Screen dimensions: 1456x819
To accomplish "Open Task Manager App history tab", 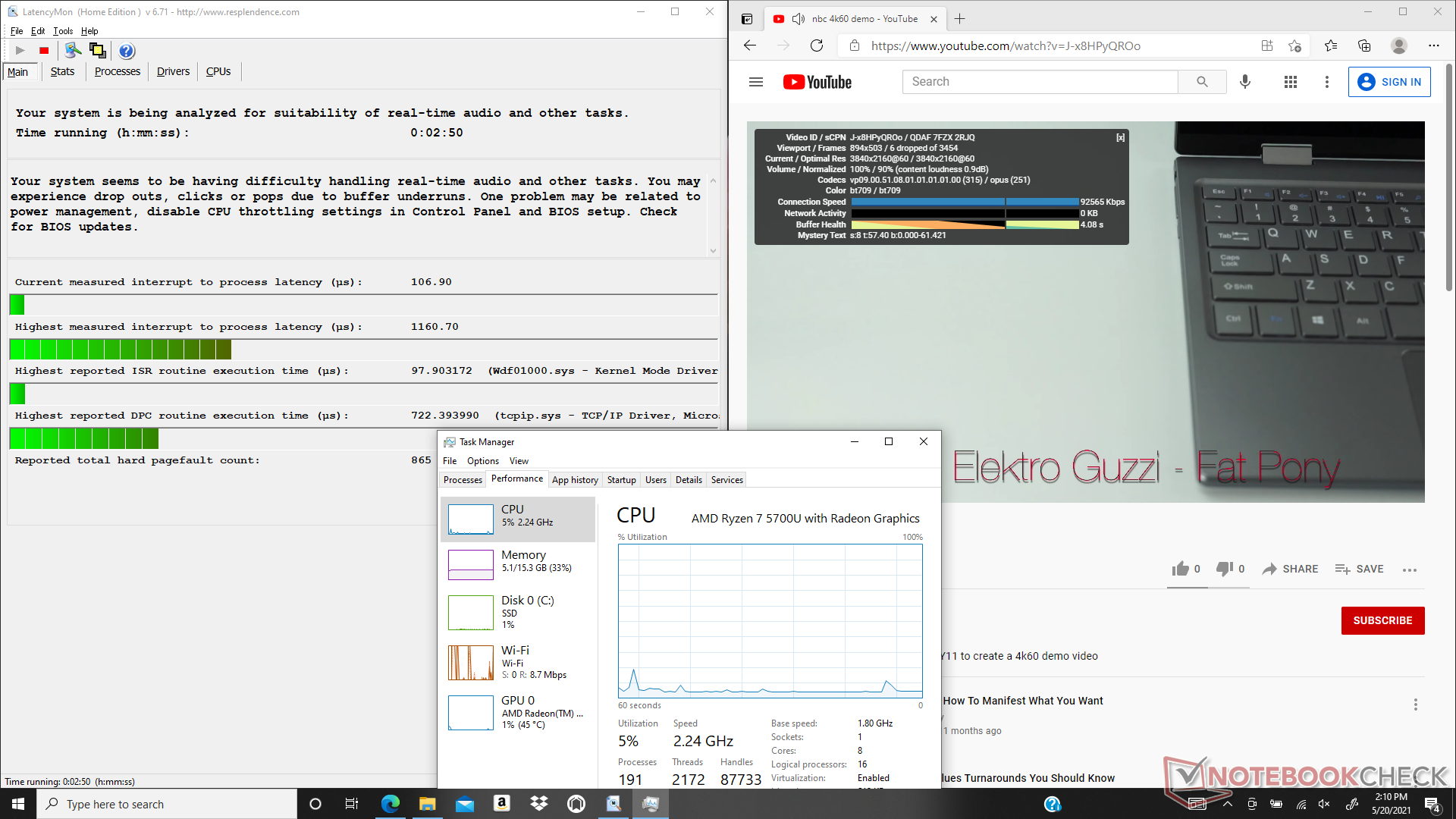I will click(x=575, y=480).
